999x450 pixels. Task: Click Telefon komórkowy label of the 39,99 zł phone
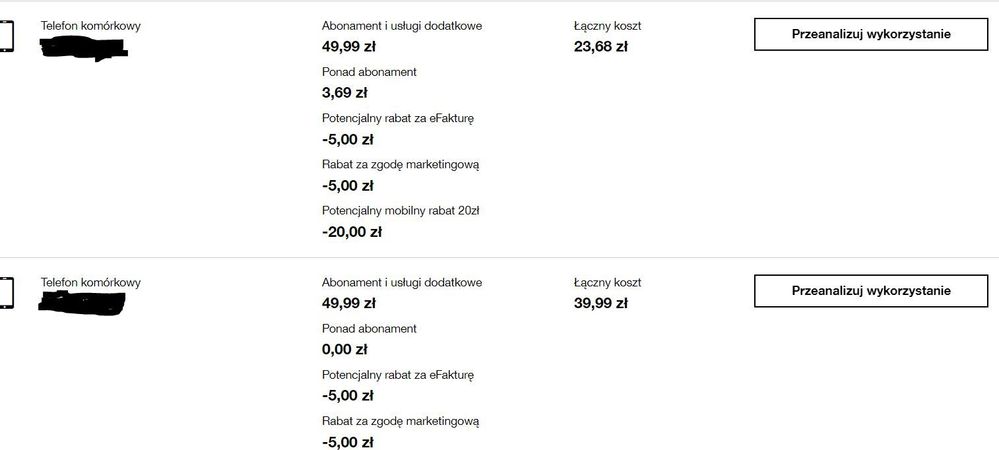click(x=91, y=283)
